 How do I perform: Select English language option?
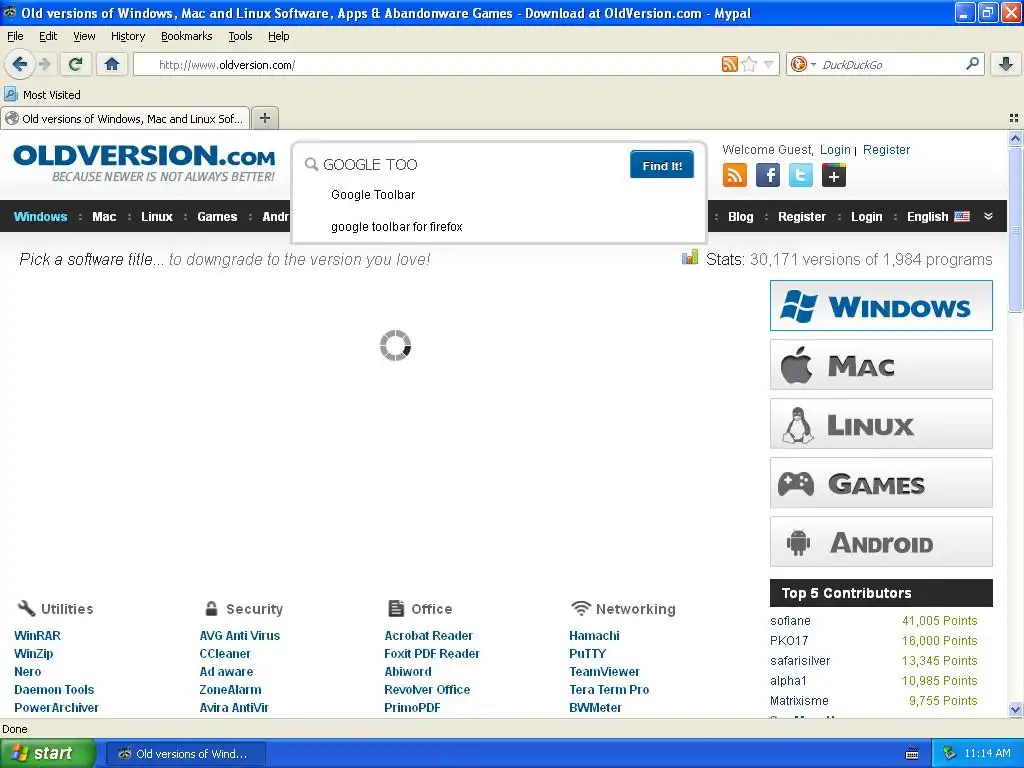coord(938,217)
